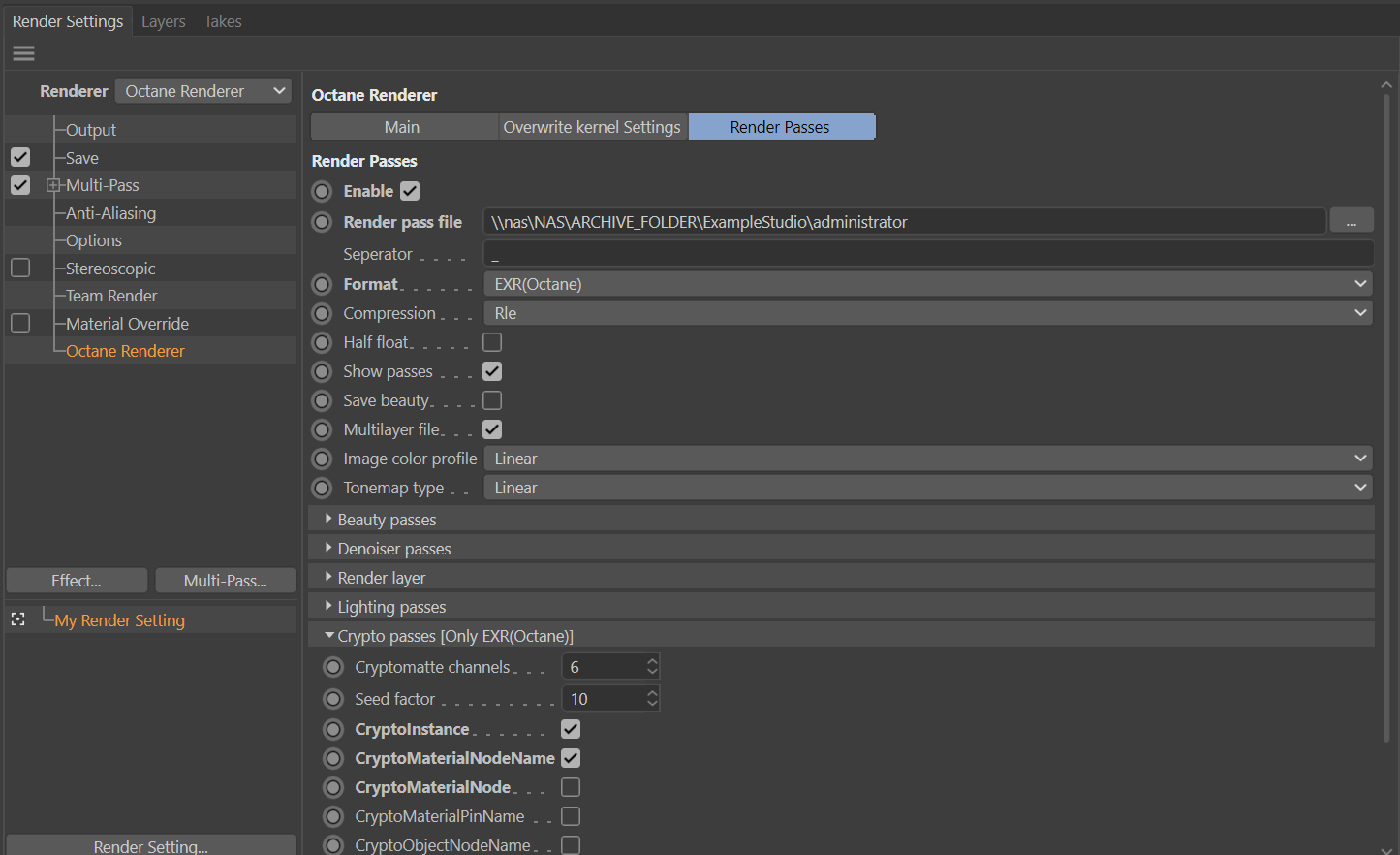The height and width of the screenshot is (855, 1400).
Task: Click Format parameter animation dot
Action: 323,284
